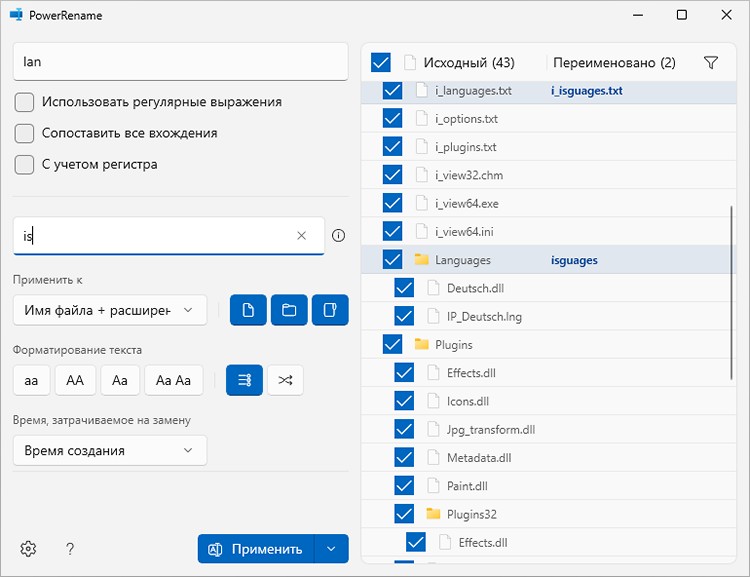Click the file icon beside i_view64.ini
This screenshot has height=577, width=750.
tap(421, 231)
